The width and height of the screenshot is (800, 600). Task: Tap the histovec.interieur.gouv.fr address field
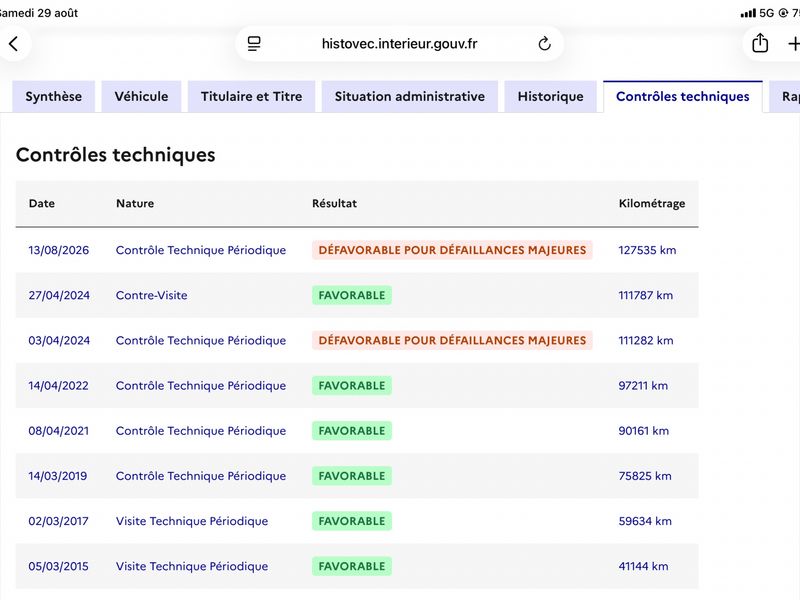(399, 44)
